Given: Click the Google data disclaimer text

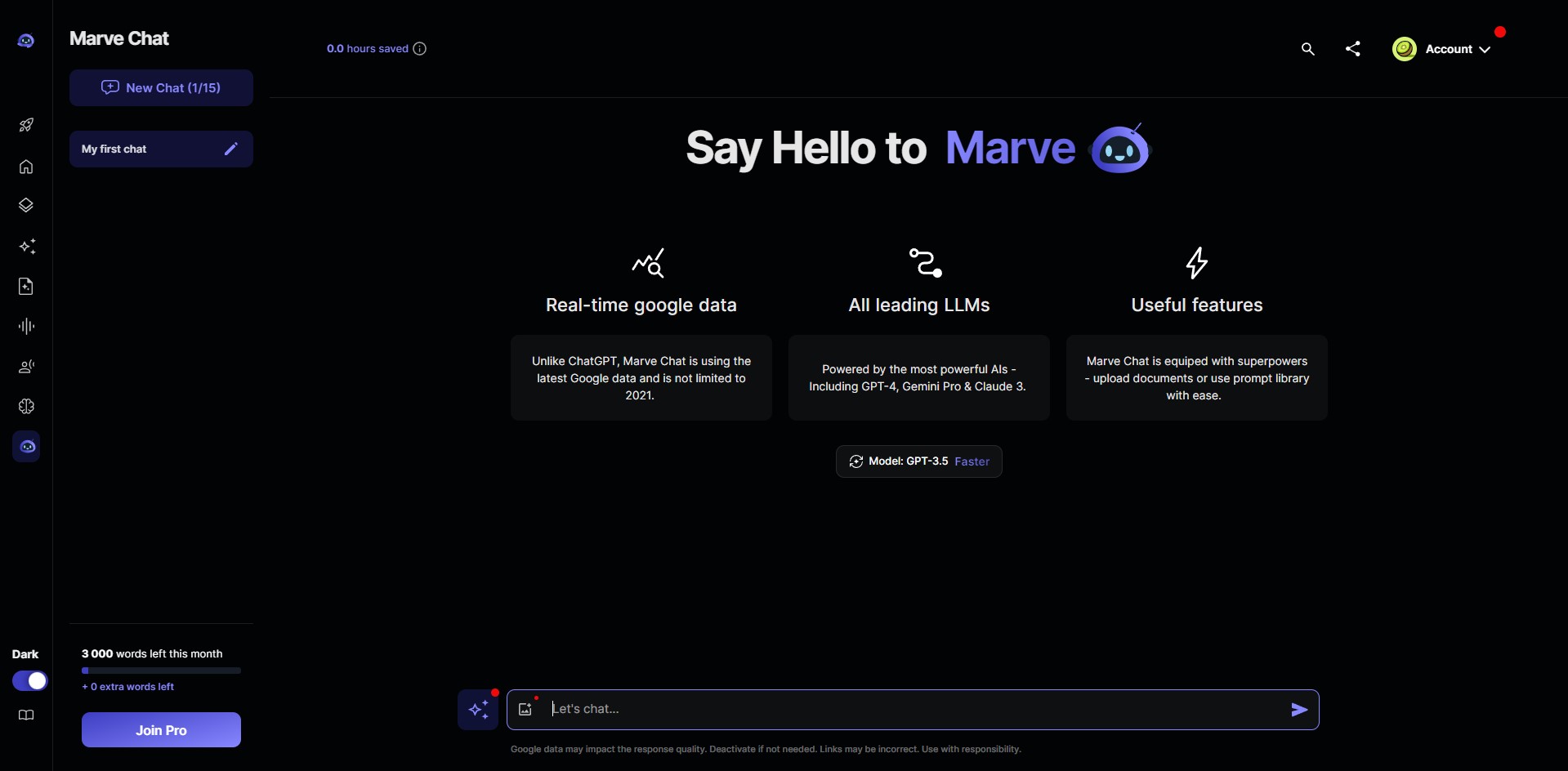Looking at the screenshot, I should [766, 749].
